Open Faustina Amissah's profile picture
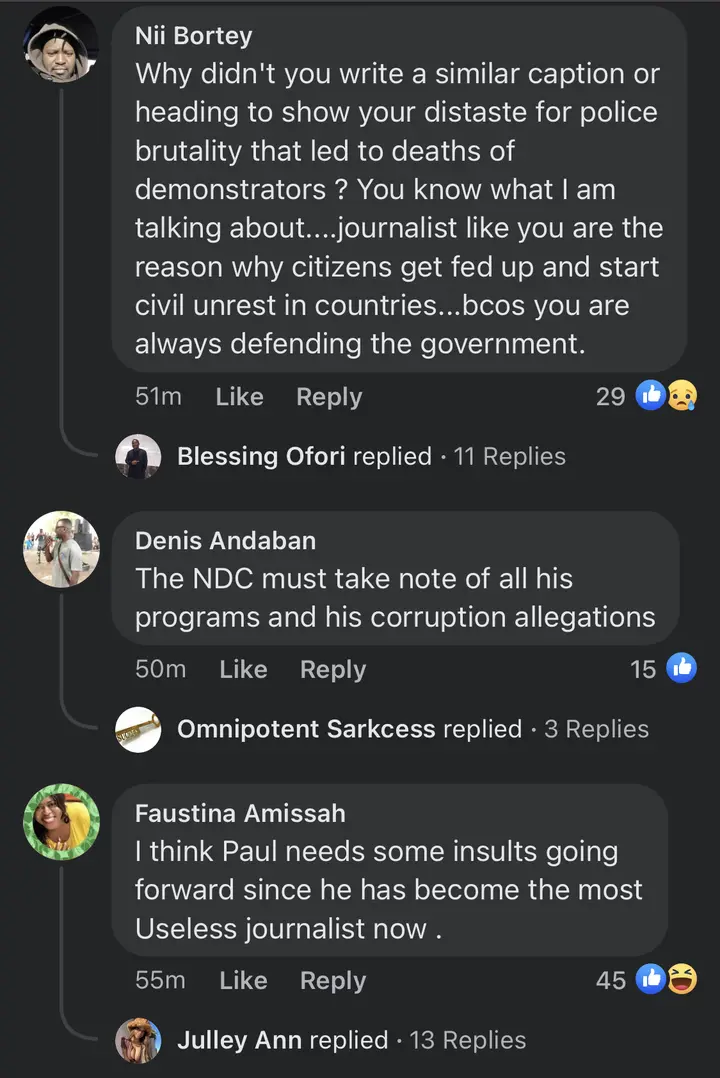Viewport: 720px width, 1078px height. [61, 822]
